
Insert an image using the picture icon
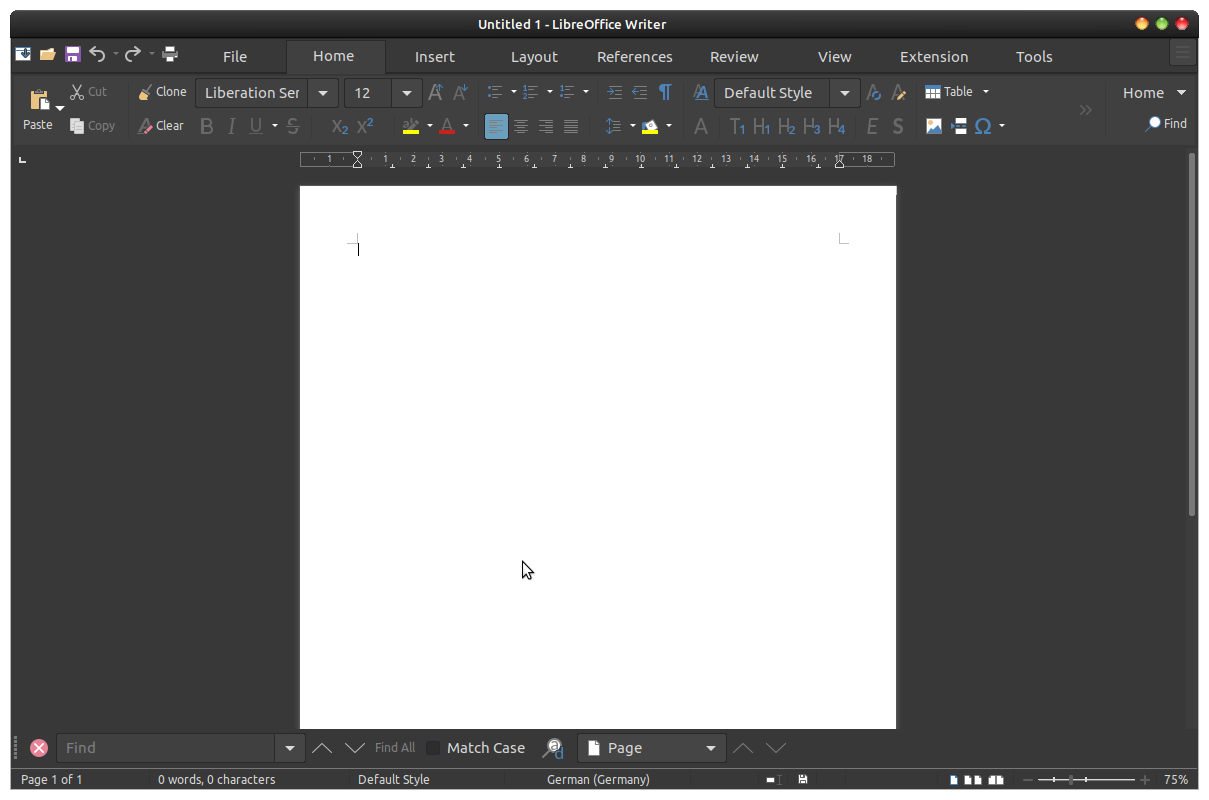point(933,126)
